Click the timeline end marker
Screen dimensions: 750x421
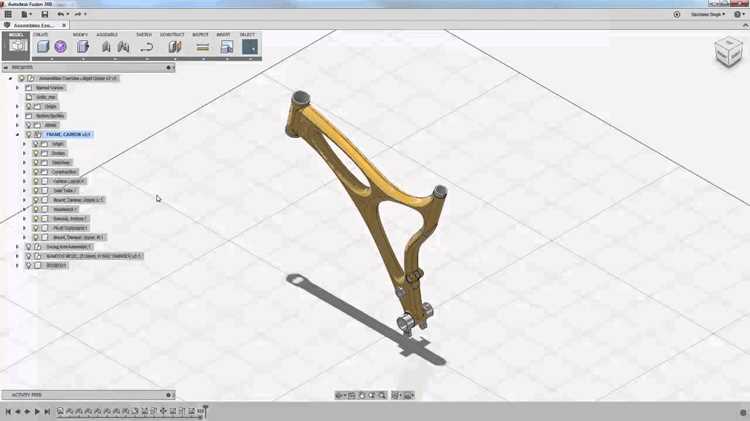pyautogui.click(x=205, y=410)
